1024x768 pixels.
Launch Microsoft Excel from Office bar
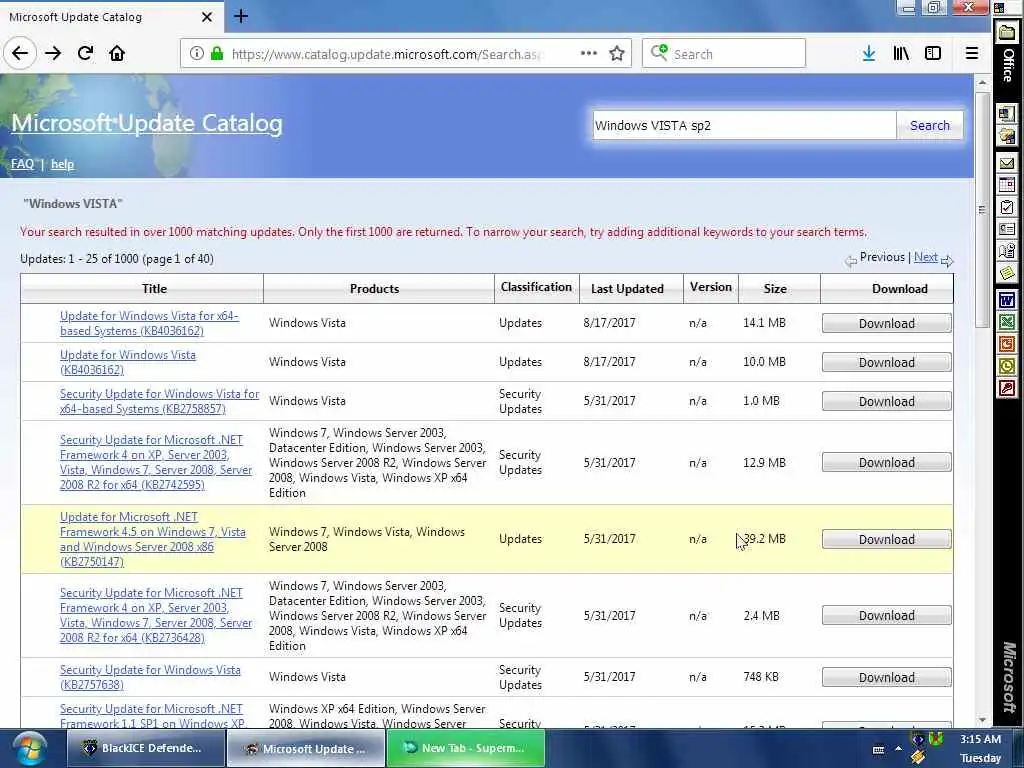click(1007, 322)
